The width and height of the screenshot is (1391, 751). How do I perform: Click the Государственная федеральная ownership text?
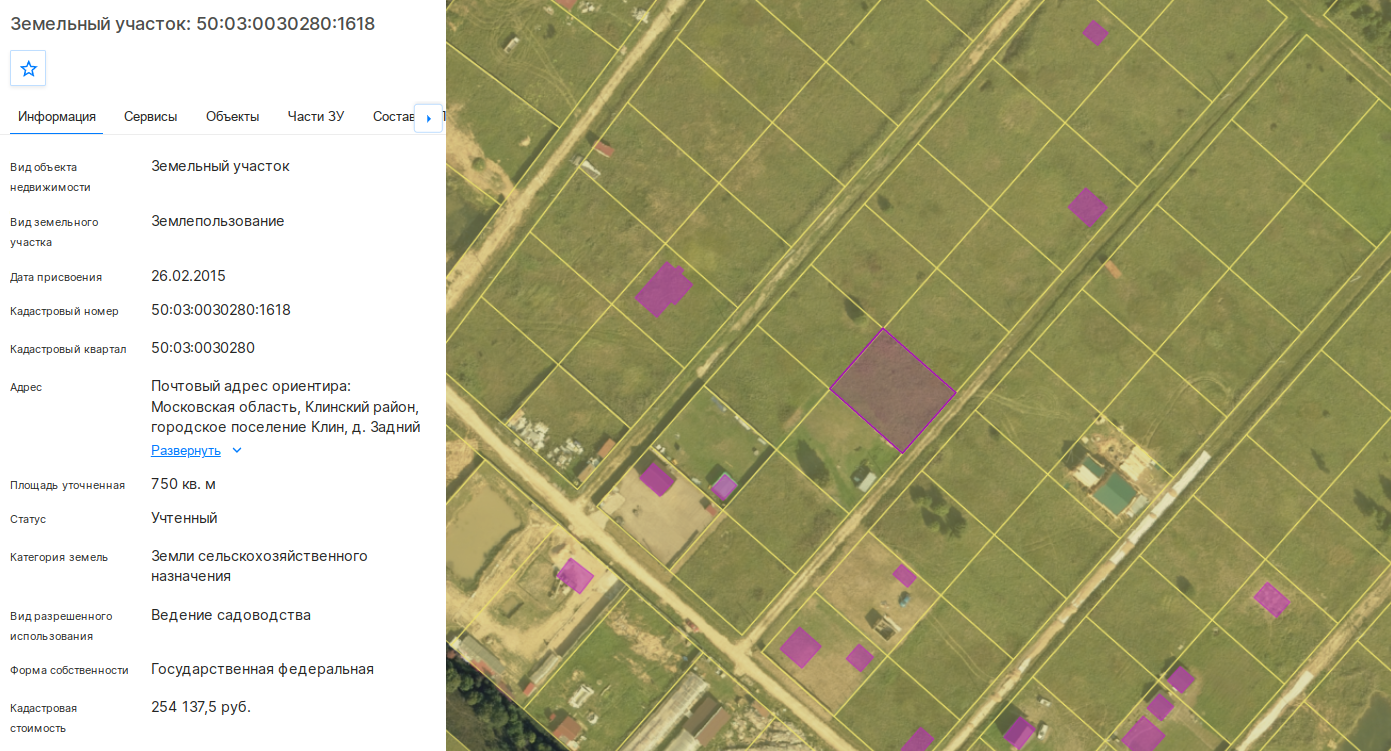[263, 669]
